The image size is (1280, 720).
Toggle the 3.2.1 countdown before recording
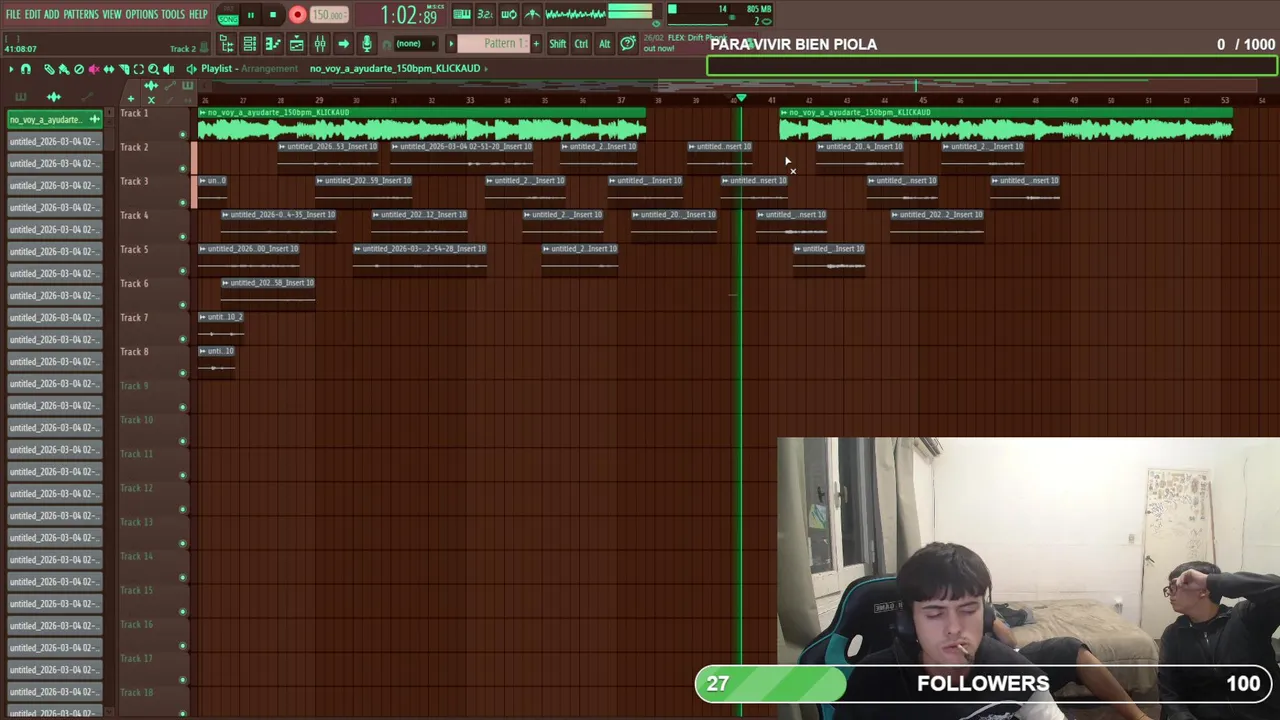(485, 15)
